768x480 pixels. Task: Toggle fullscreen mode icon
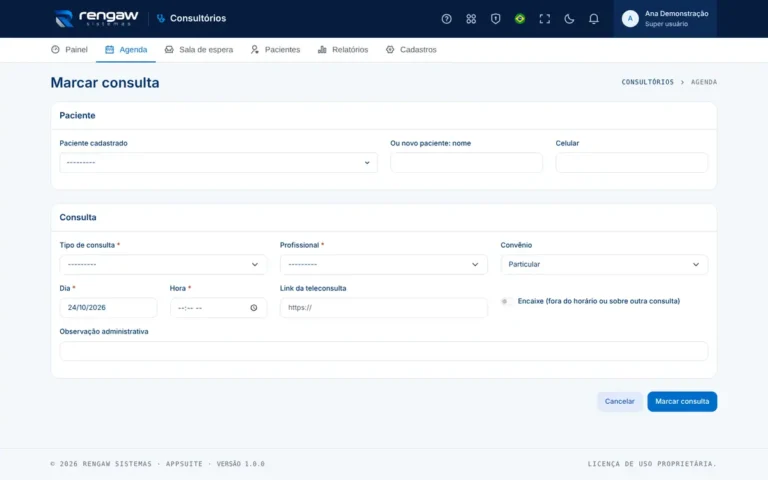(x=544, y=19)
